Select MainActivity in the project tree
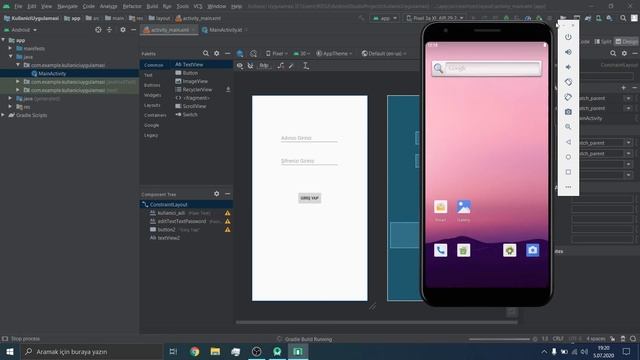This screenshot has width=640, height=360. (x=52, y=73)
